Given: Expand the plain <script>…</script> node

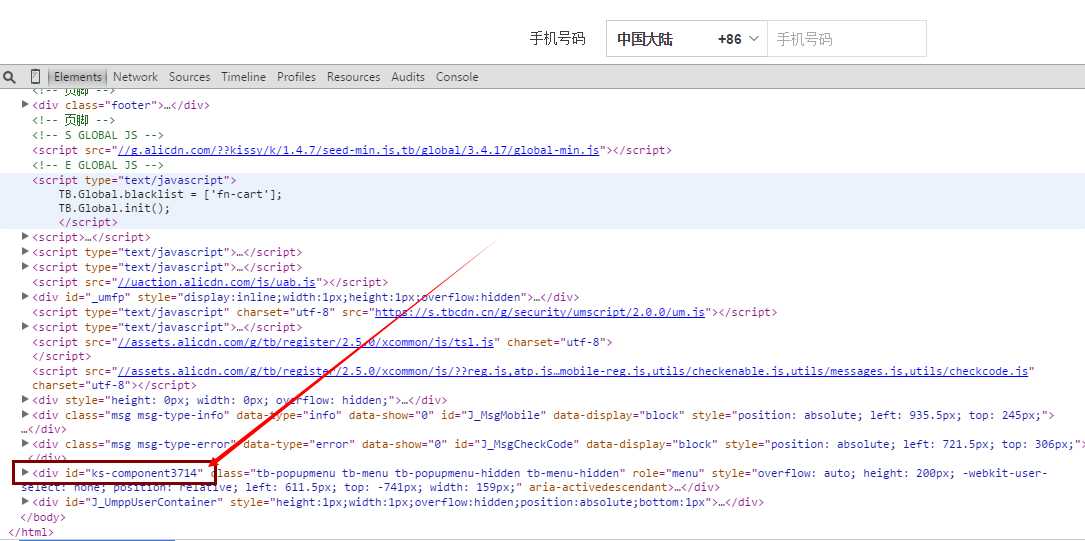Looking at the screenshot, I should (x=26, y=237).
